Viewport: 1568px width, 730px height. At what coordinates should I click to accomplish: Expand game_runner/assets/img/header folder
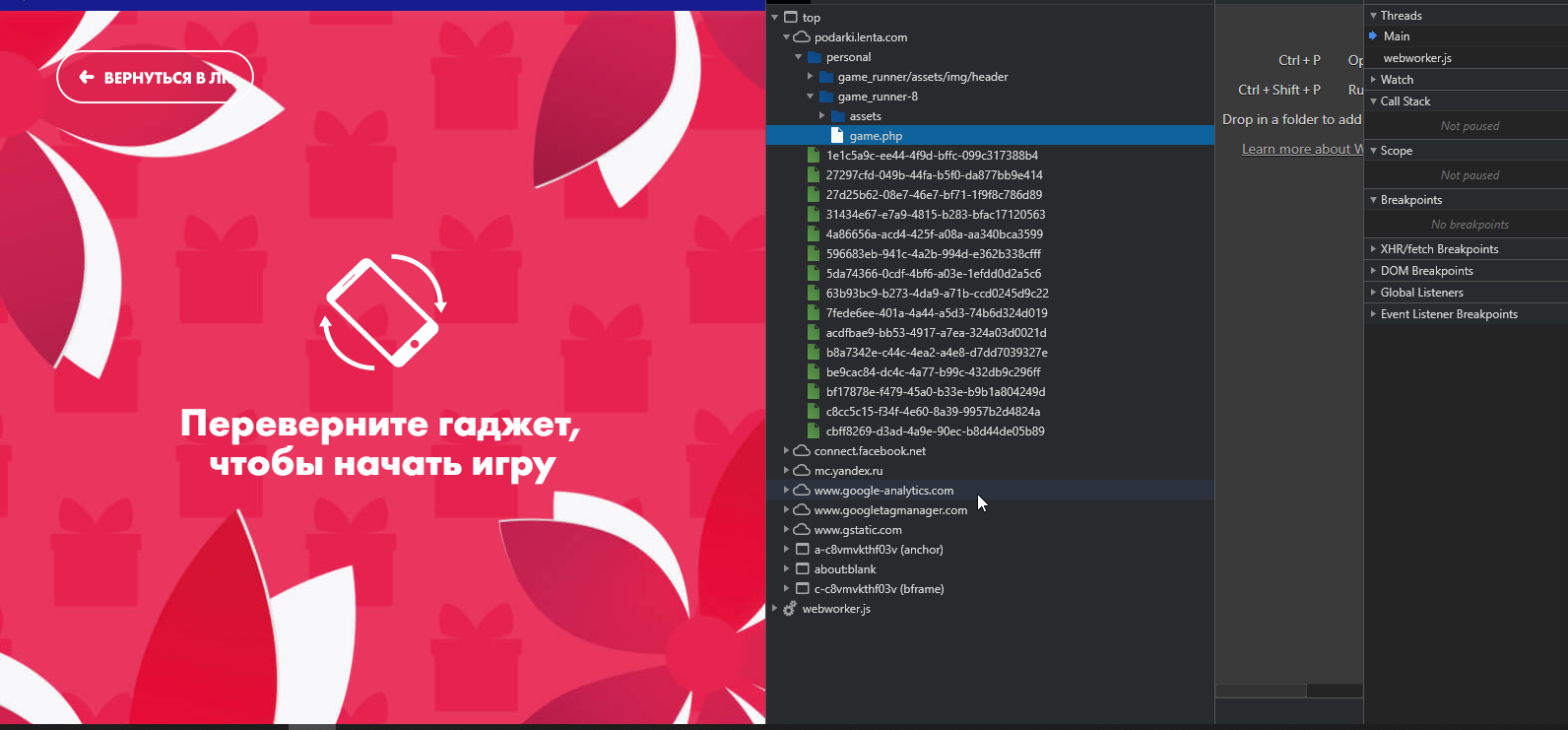811,77
